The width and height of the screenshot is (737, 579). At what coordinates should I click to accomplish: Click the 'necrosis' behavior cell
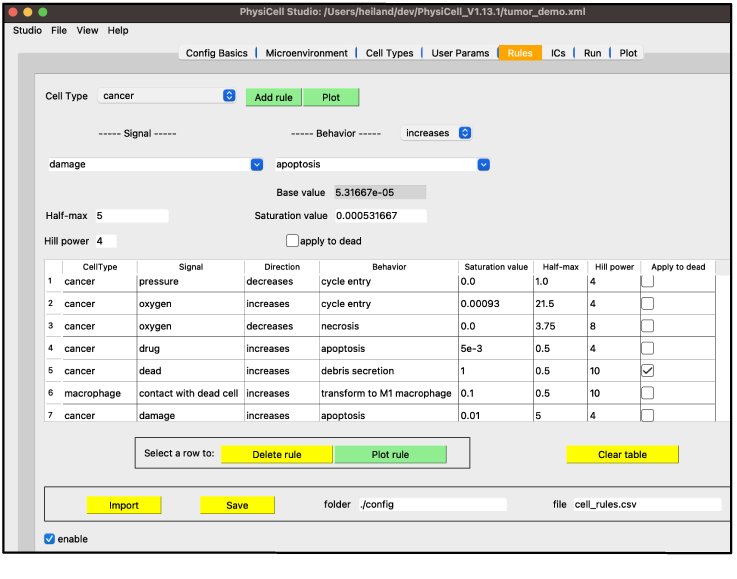[388, 326]
